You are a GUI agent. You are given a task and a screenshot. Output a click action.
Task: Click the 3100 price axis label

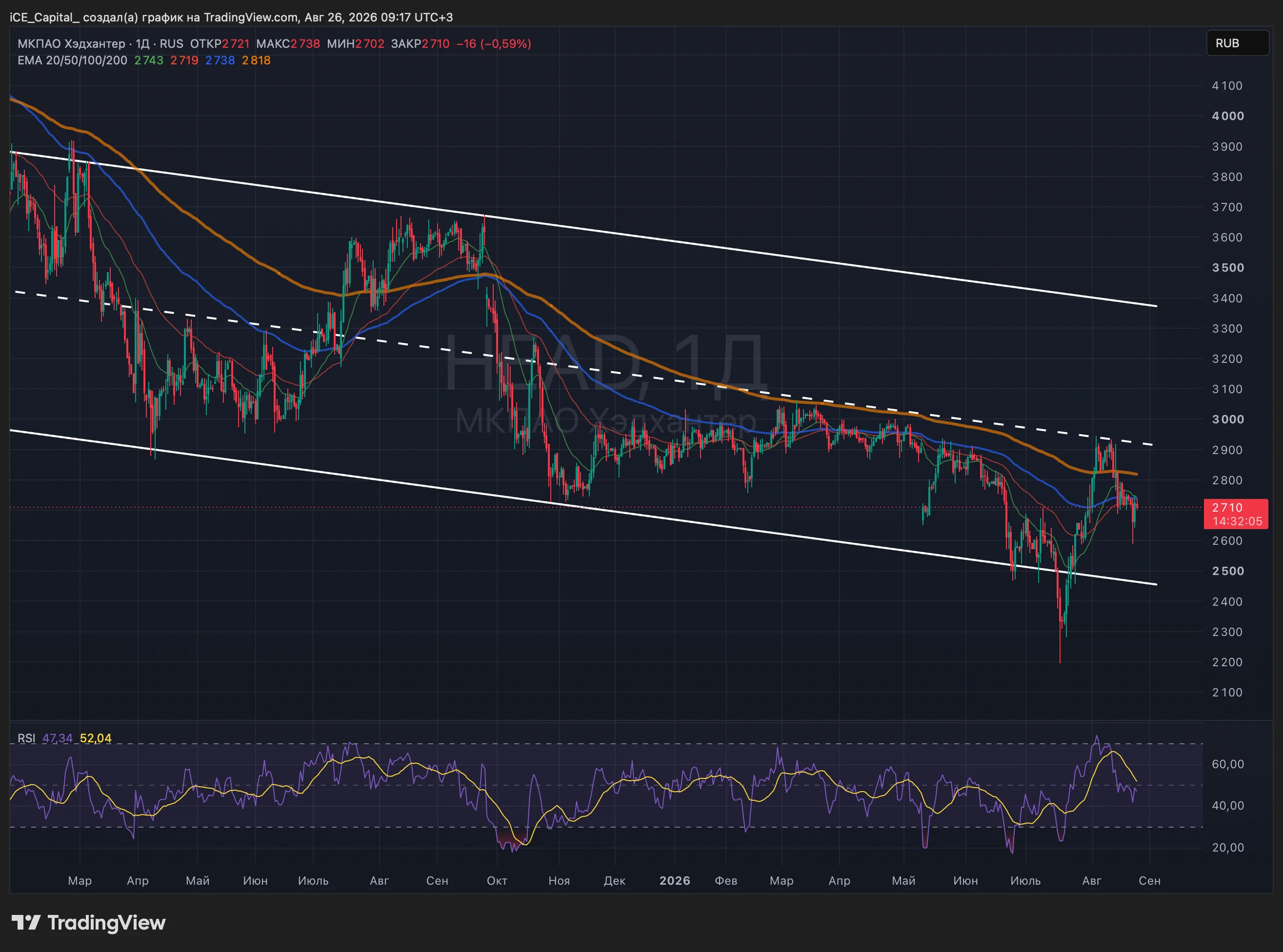pyautogui.click(x=1227, y=389)
